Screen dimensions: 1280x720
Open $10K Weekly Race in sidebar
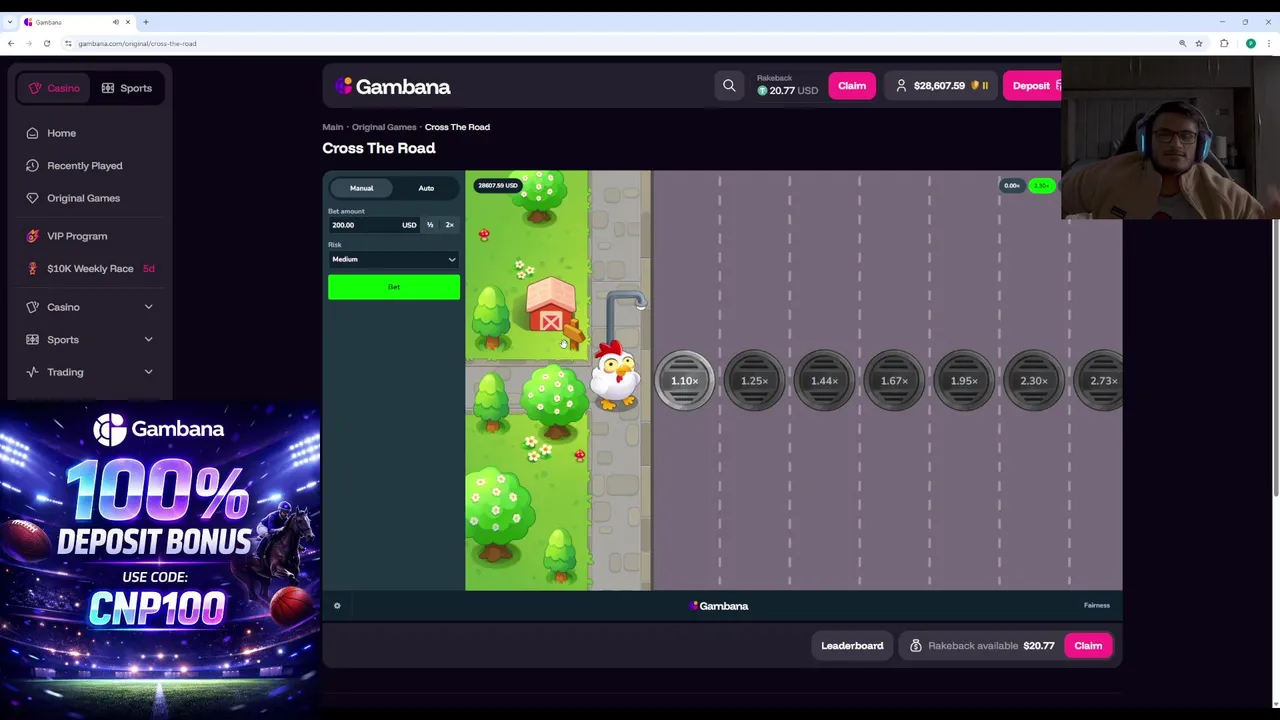pyautogui.click(x=90, y=269)
